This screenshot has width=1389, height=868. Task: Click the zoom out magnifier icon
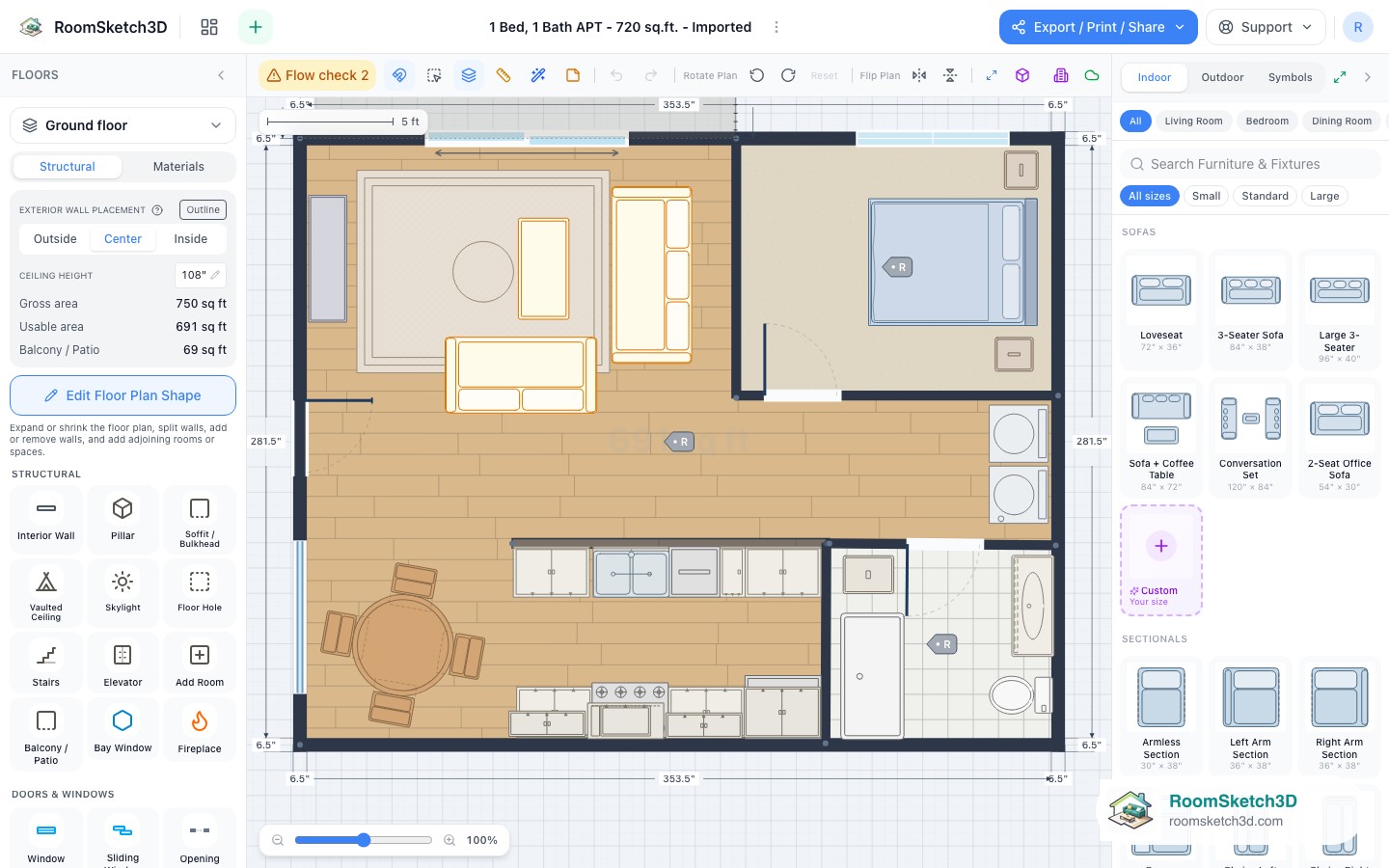point(278,840)
